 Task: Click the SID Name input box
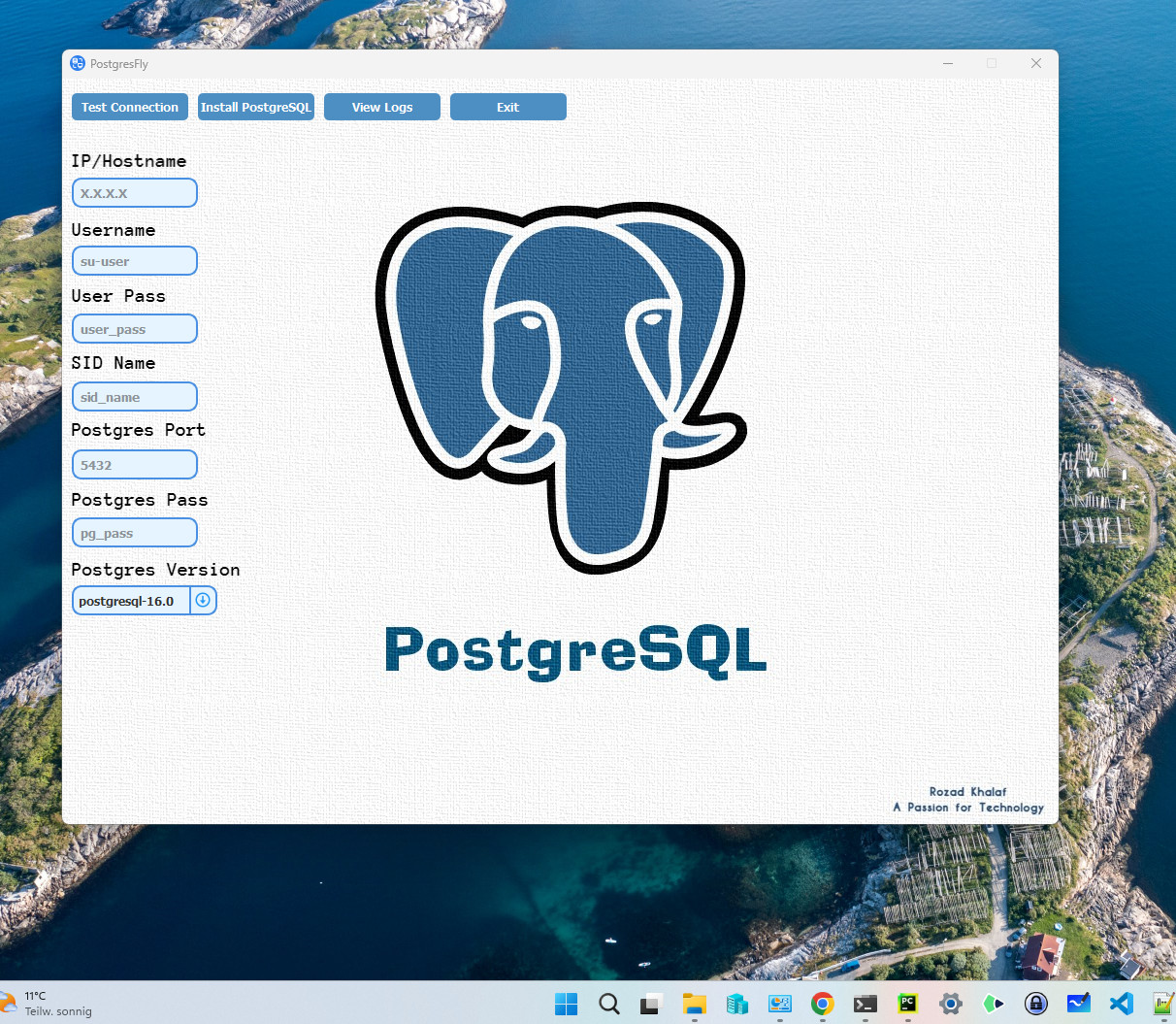pyautogui.click(x=135, y=397)
